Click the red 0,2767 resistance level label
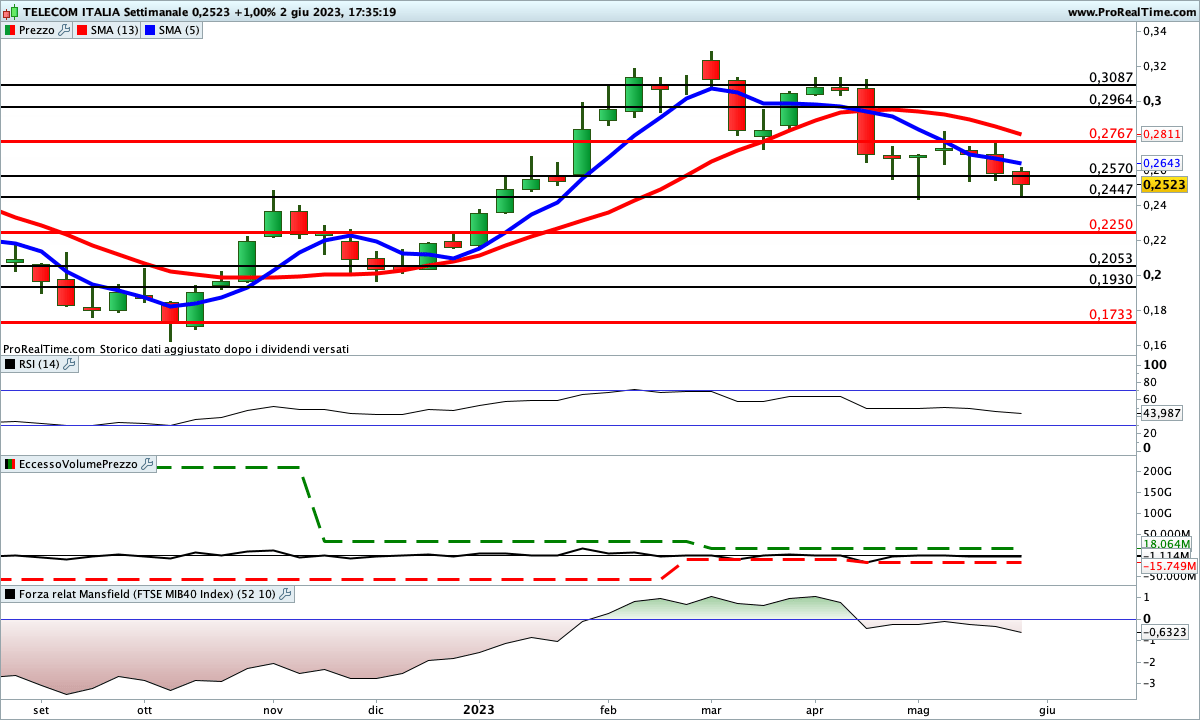Screen dimensions: 1200x720 click(x=1110, y=133)
